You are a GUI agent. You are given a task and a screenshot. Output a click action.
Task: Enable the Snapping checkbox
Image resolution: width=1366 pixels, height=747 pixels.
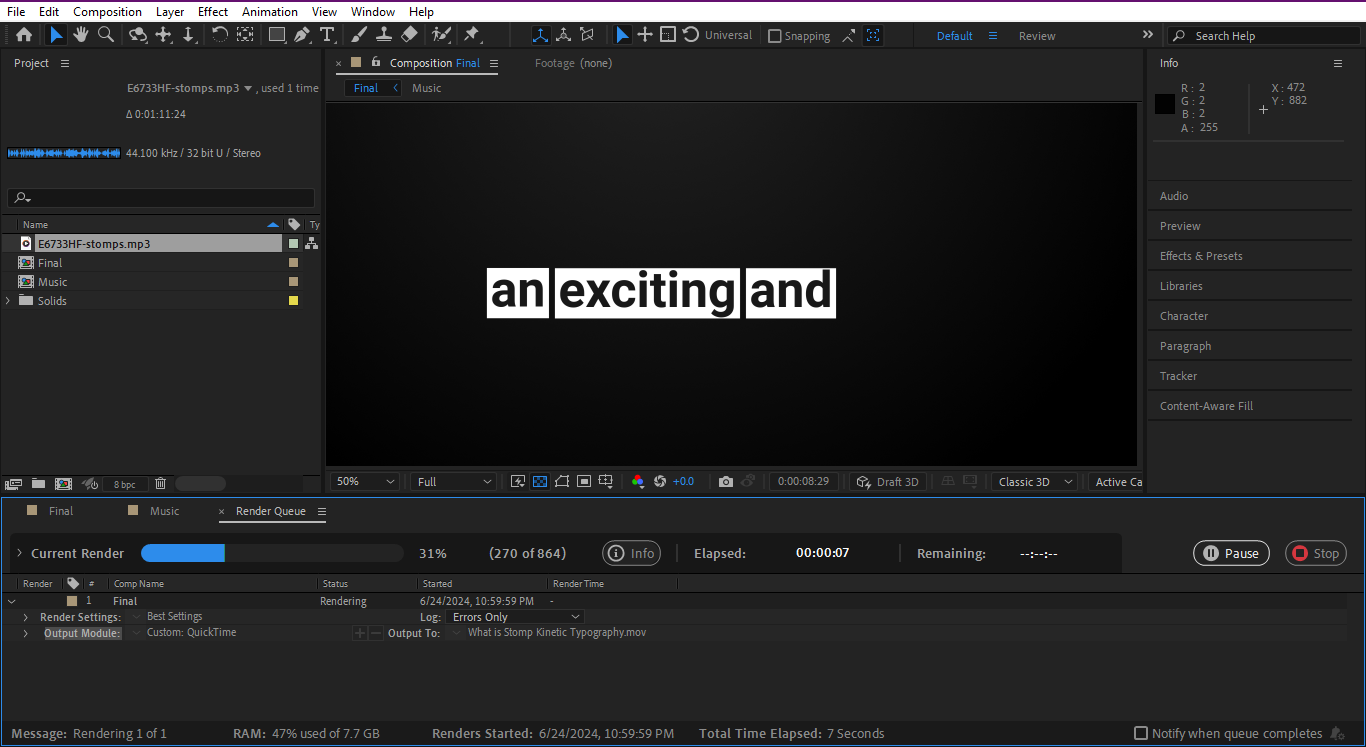point(774,36)
